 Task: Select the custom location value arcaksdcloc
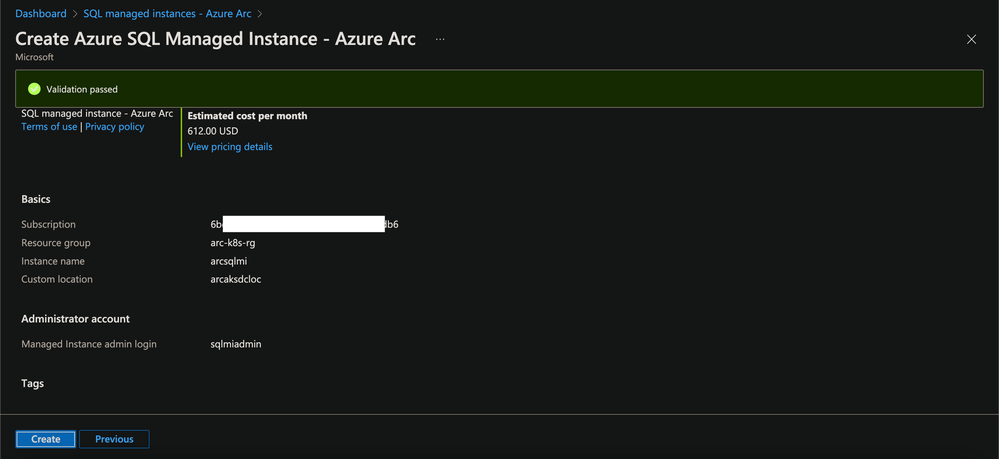[236, 279]
